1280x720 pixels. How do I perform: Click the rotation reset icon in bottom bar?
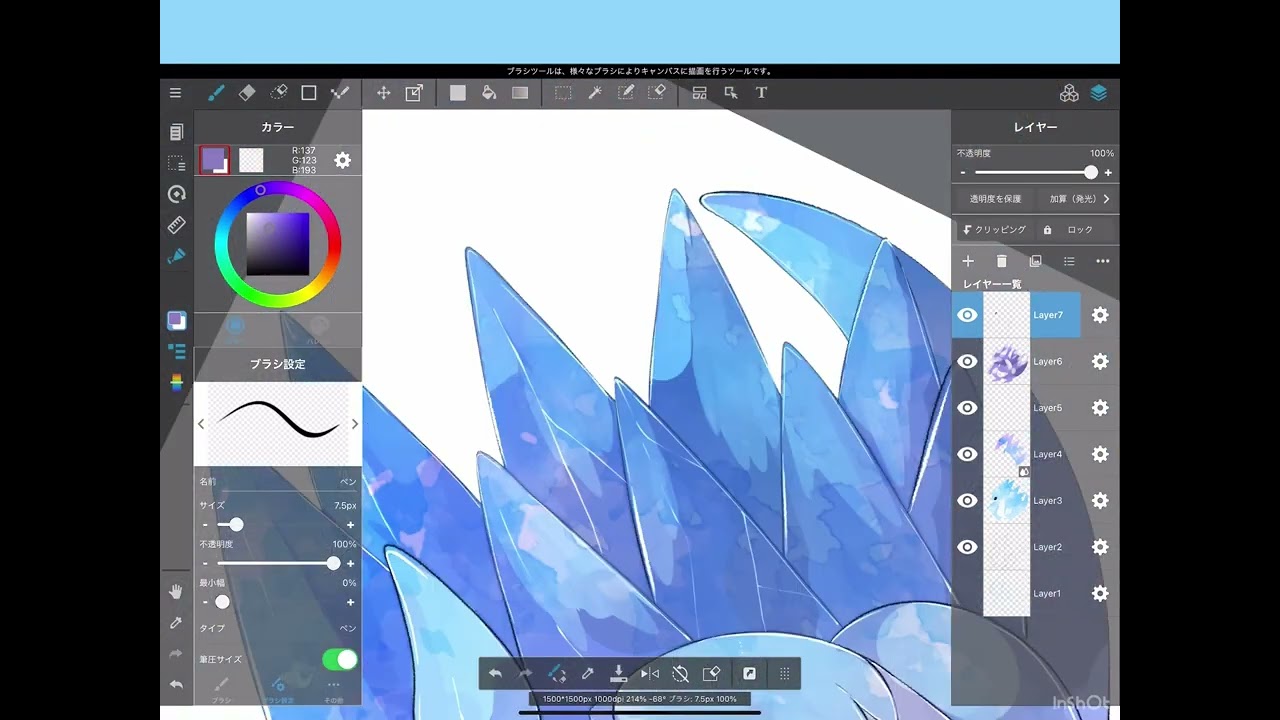(x=680, y=674)
